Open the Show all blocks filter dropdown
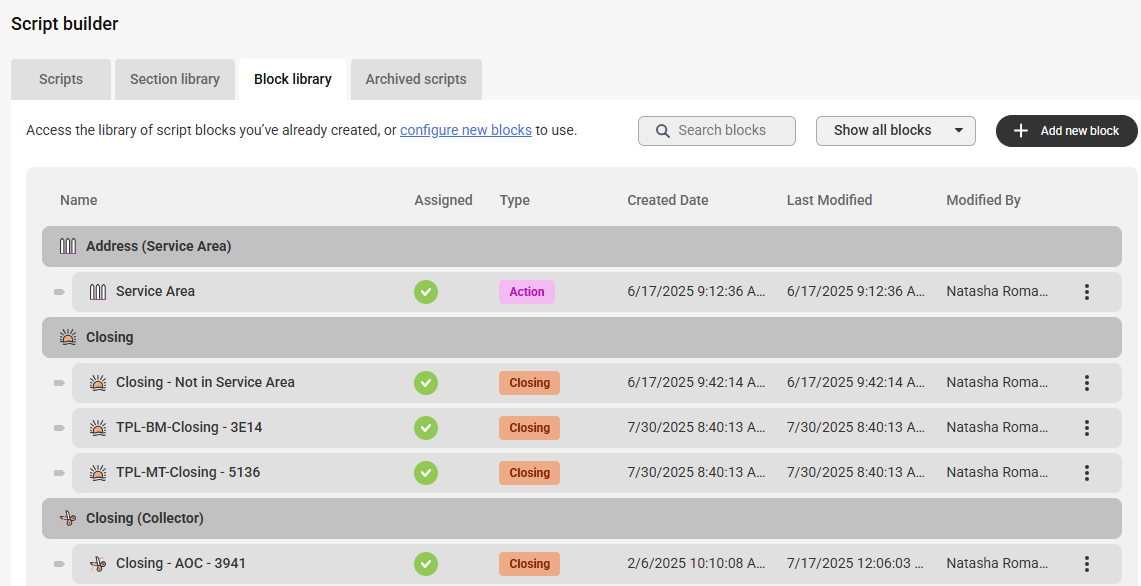This screenshot has height=586, width=1141. [895, 131]
